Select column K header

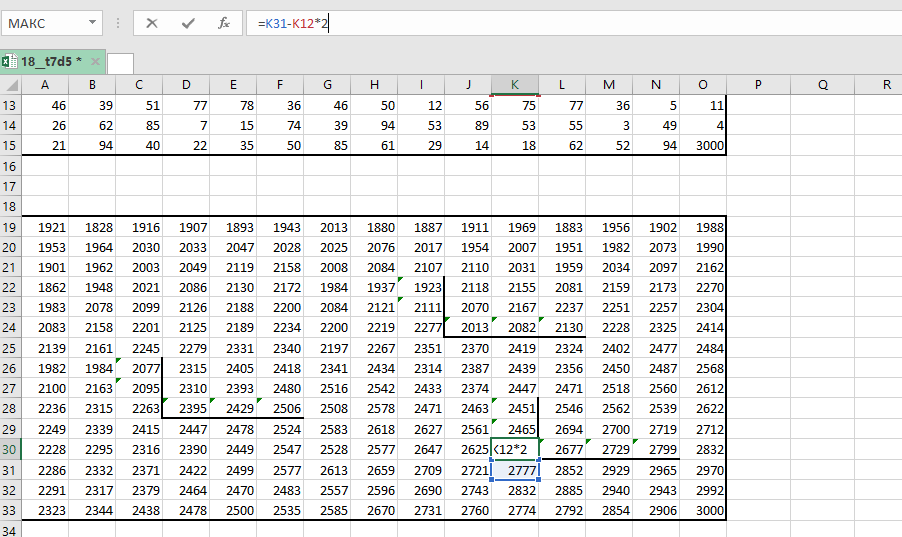tap(514, 85)
